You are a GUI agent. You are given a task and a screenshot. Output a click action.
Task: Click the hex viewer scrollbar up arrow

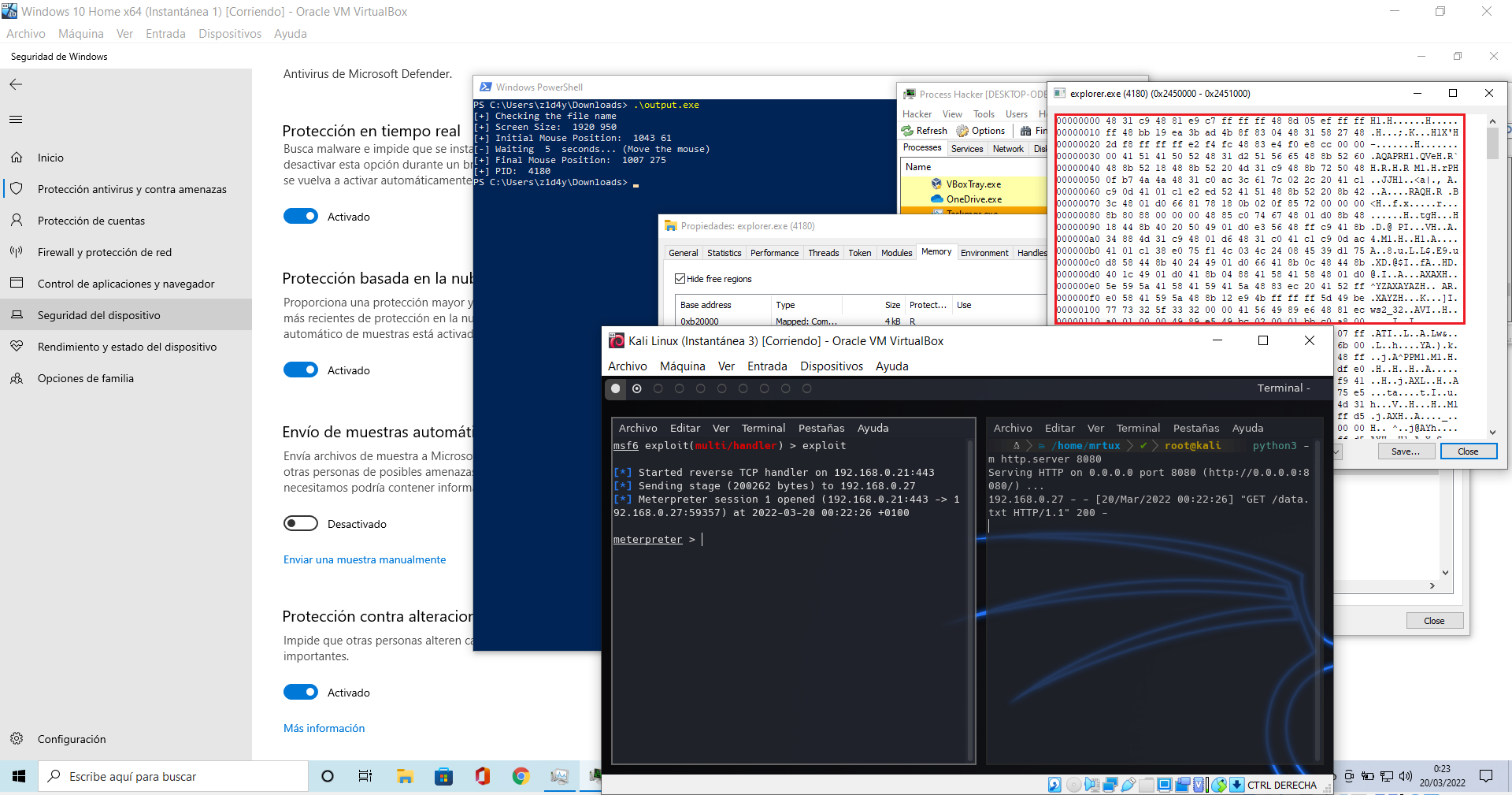1492,121
